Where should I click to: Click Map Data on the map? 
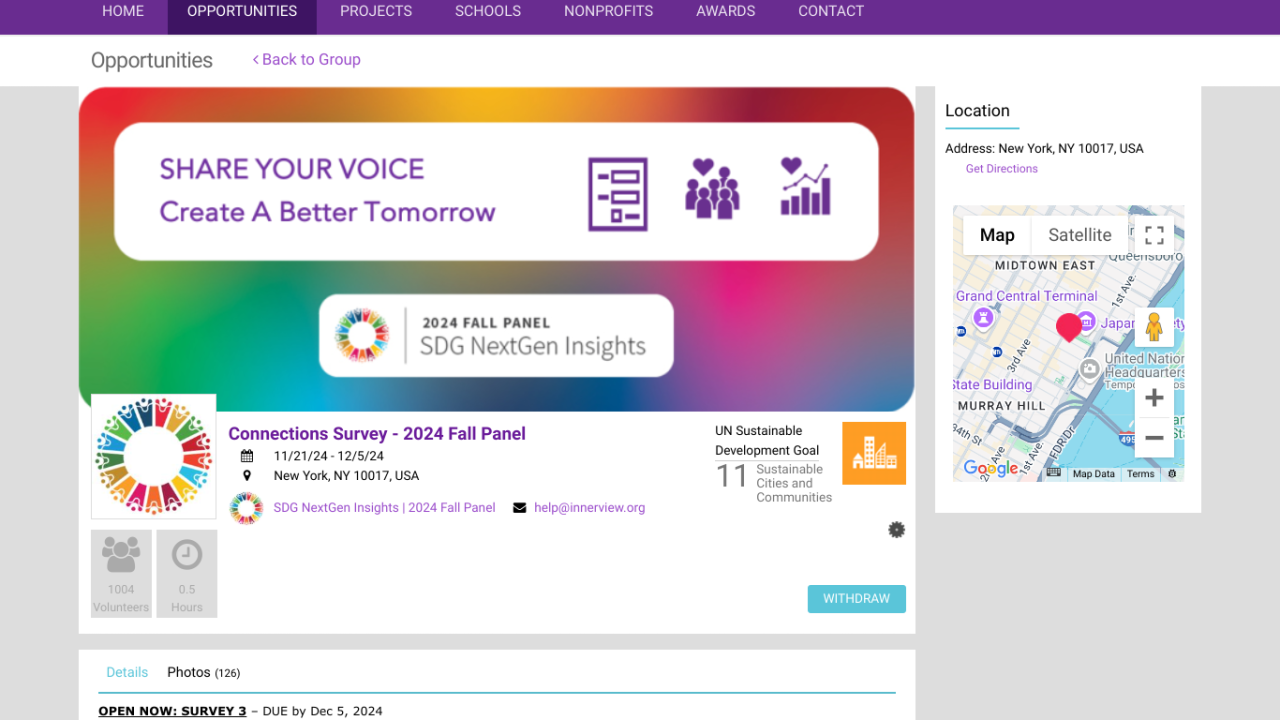click(1094, 474)
